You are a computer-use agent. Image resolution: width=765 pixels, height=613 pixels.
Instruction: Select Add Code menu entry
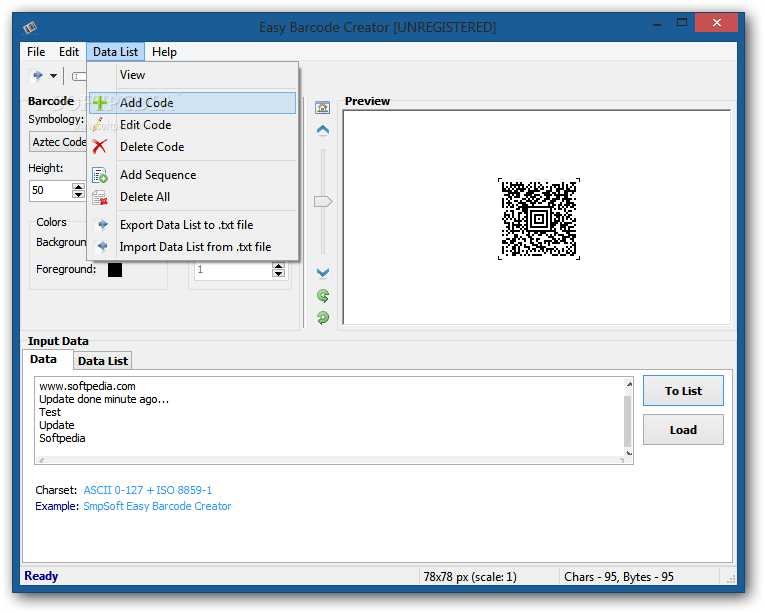193,103
